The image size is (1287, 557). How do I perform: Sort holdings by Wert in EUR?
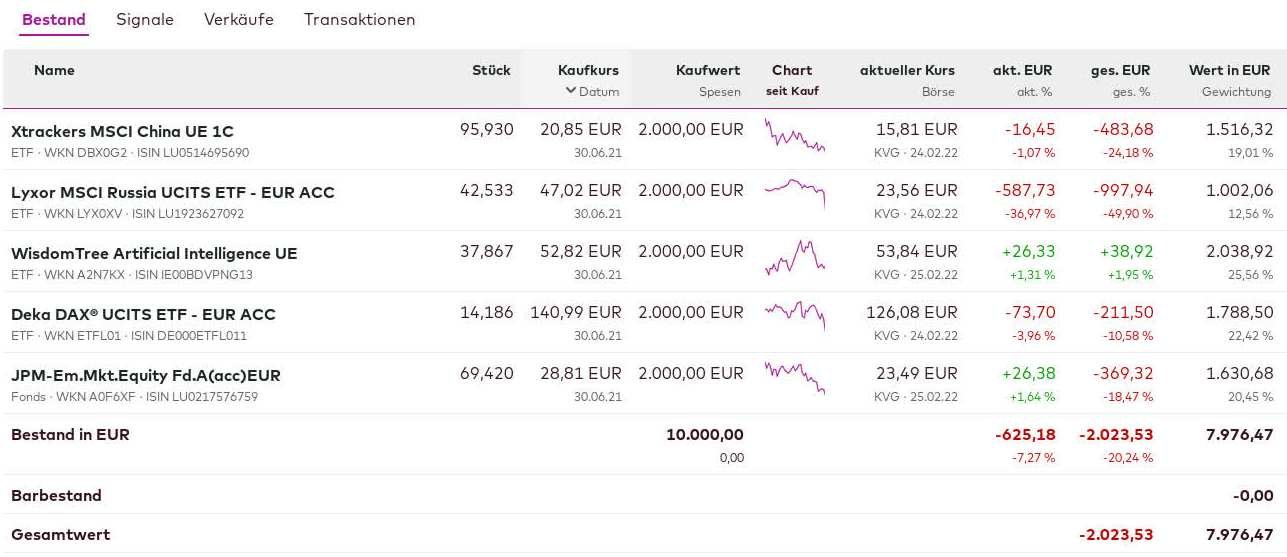1229,70
